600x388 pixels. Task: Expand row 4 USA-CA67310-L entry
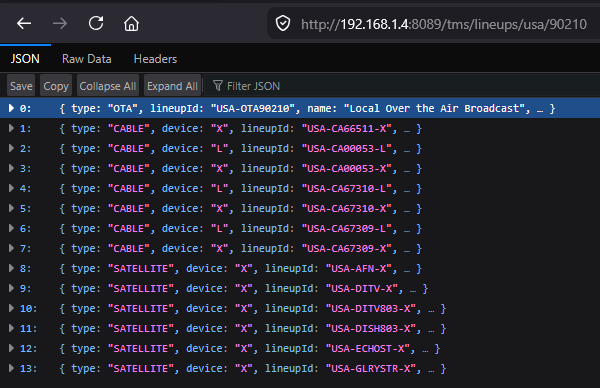click(11, 188)
